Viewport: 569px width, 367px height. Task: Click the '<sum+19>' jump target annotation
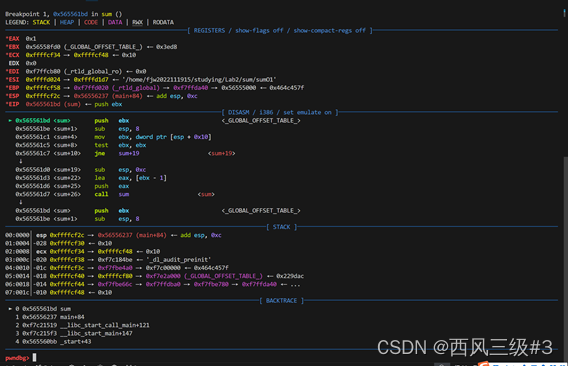coord(221,154)
